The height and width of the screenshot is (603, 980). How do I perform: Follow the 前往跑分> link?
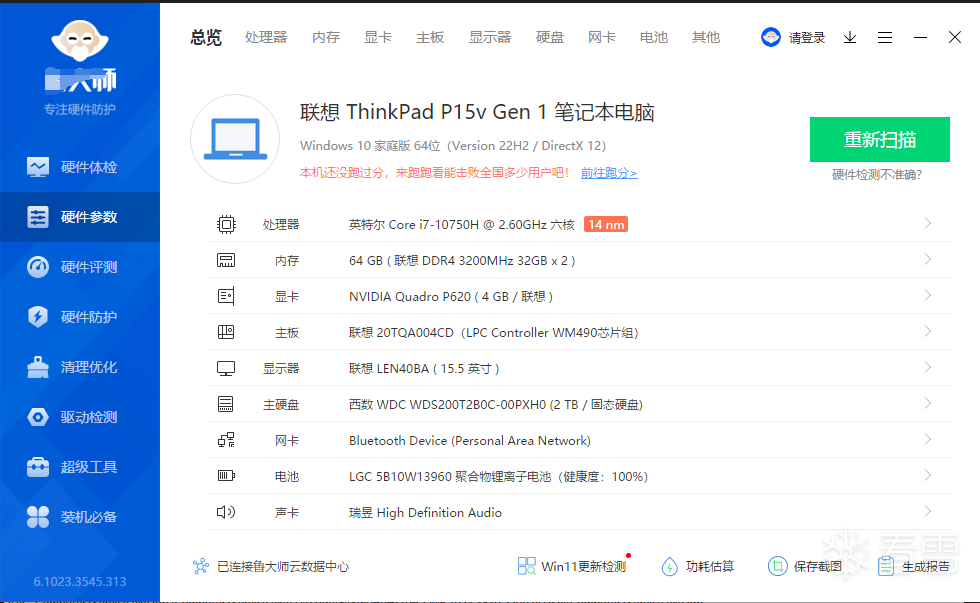pos(609,173)
